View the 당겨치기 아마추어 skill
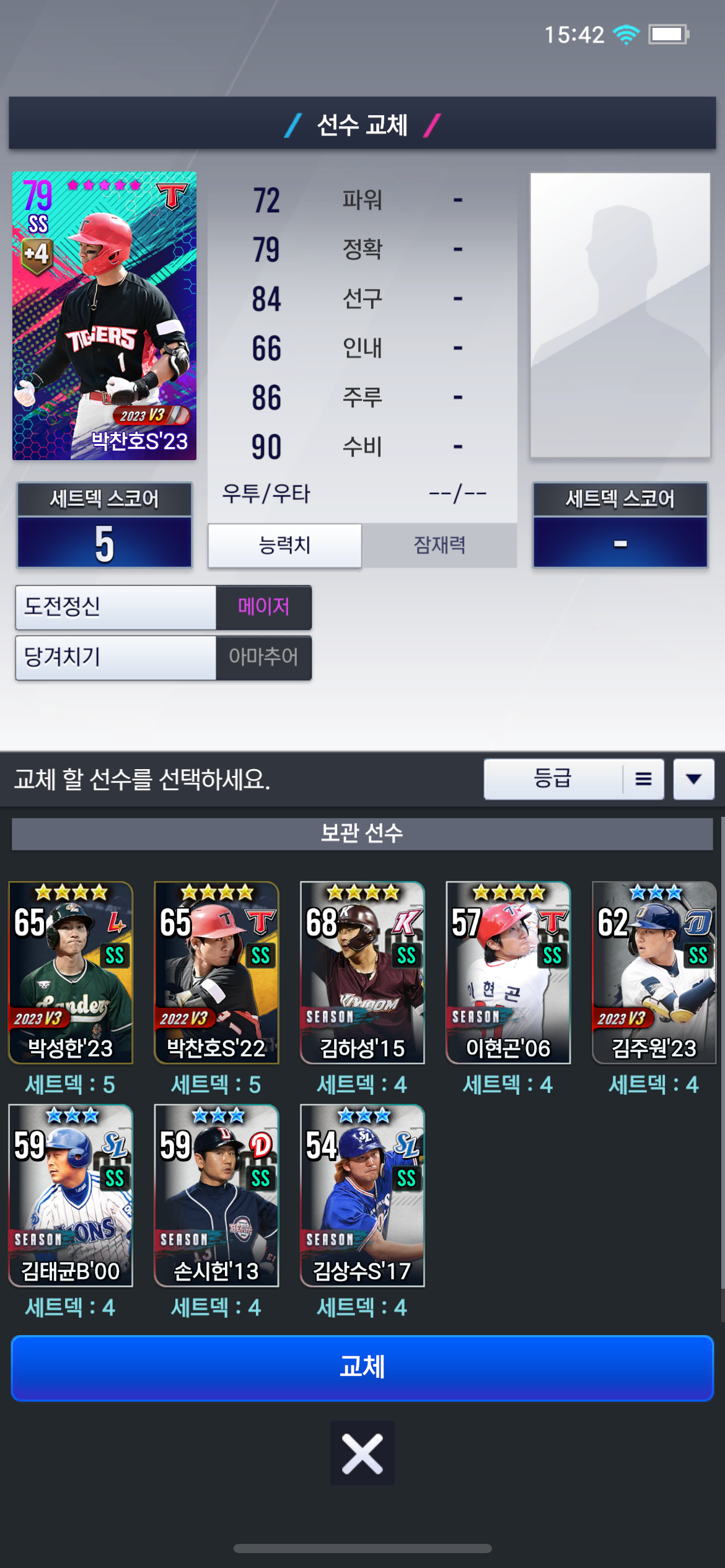Screen dimensions: 725x1568 pyautogui.click(x=164, y=658)
